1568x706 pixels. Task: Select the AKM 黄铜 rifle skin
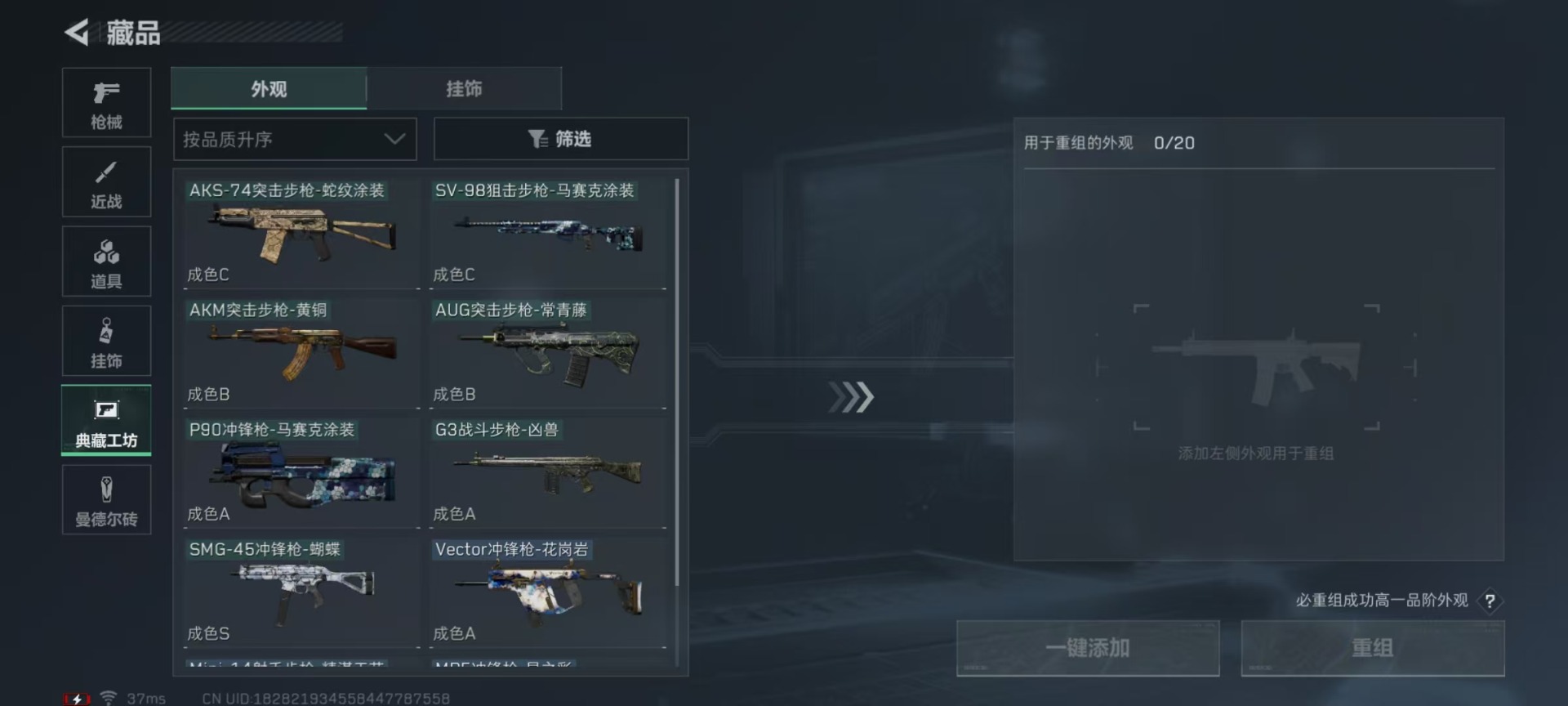click(x=301, y=353)
